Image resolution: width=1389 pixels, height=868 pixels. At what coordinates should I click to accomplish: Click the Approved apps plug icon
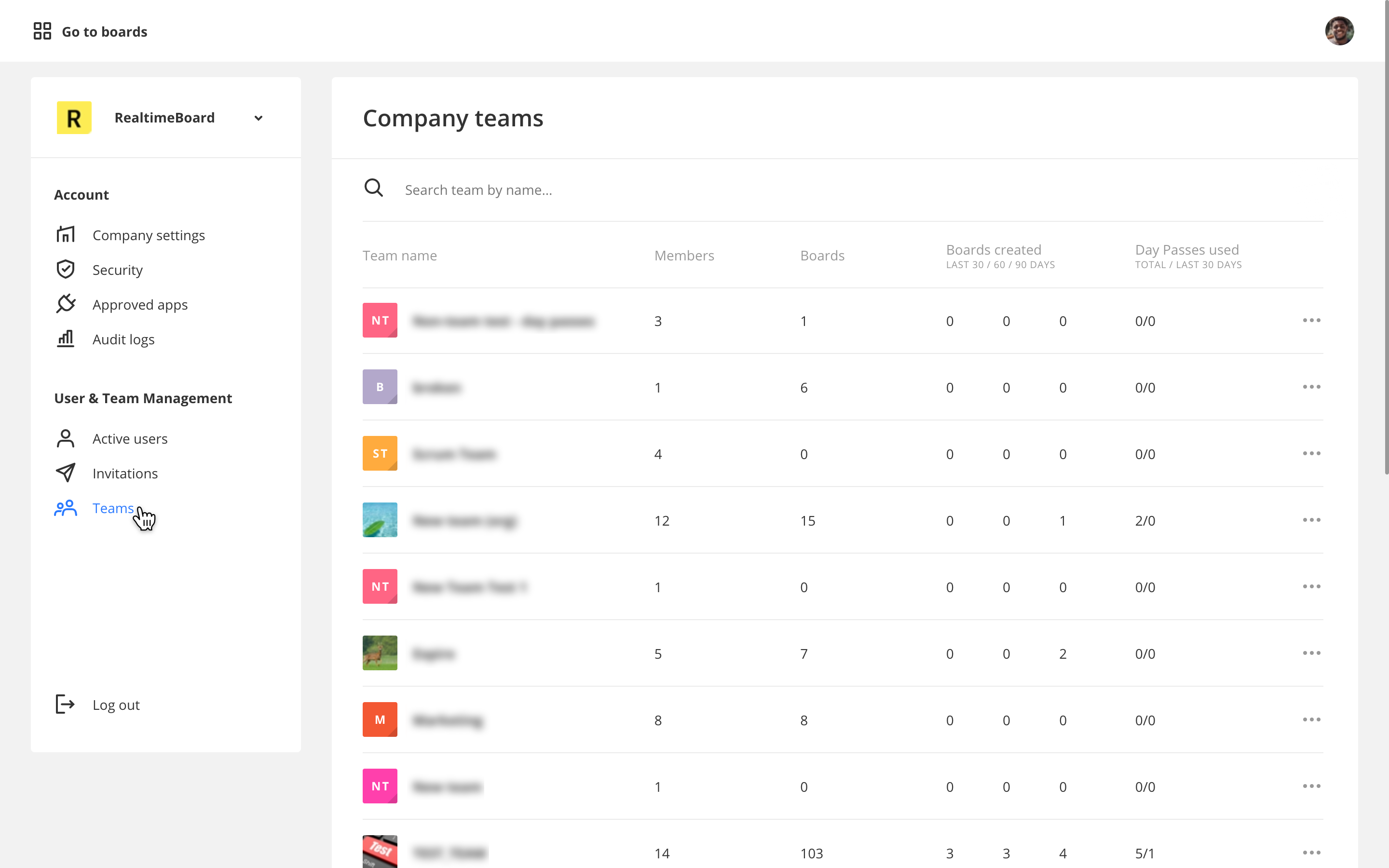tap(66, 304)
